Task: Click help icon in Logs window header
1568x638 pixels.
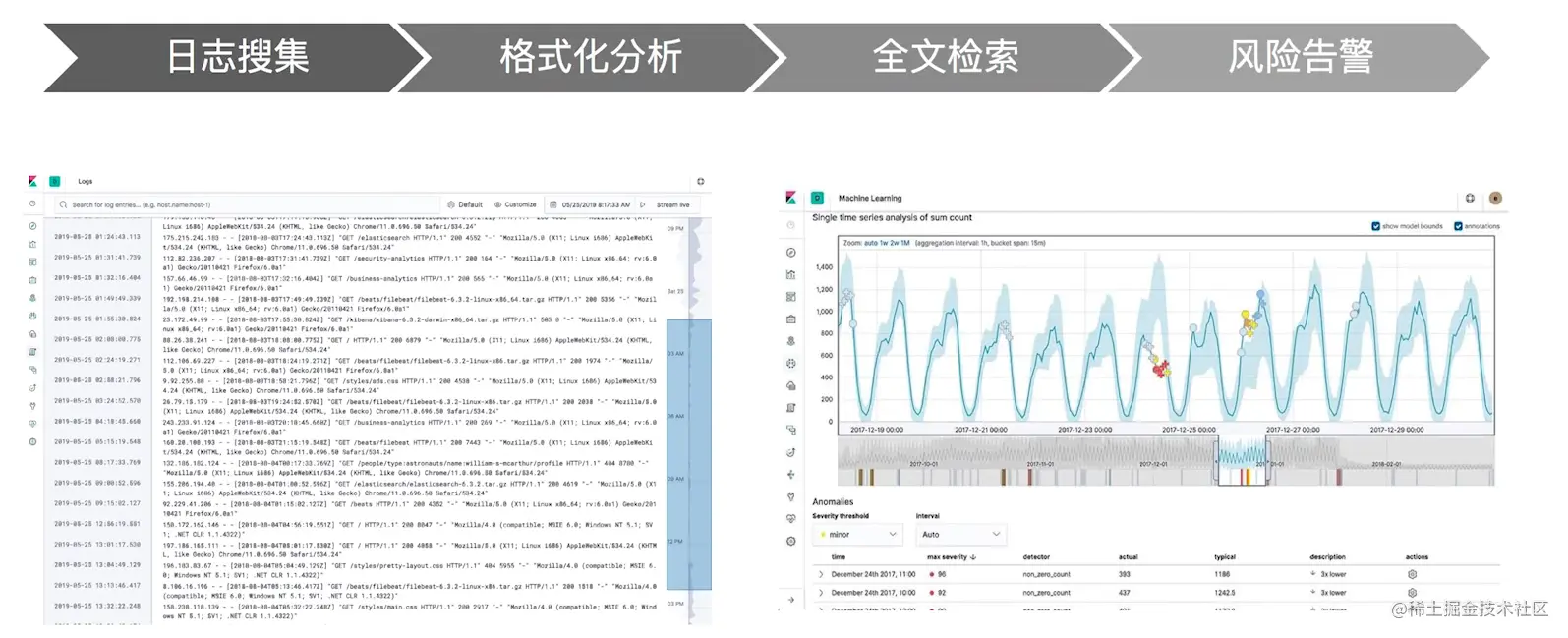Action: (x=701, y=181)
